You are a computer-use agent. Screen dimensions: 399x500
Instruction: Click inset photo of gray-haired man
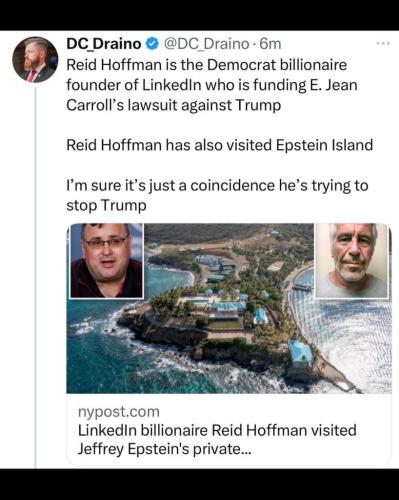[x=352, y=261]
